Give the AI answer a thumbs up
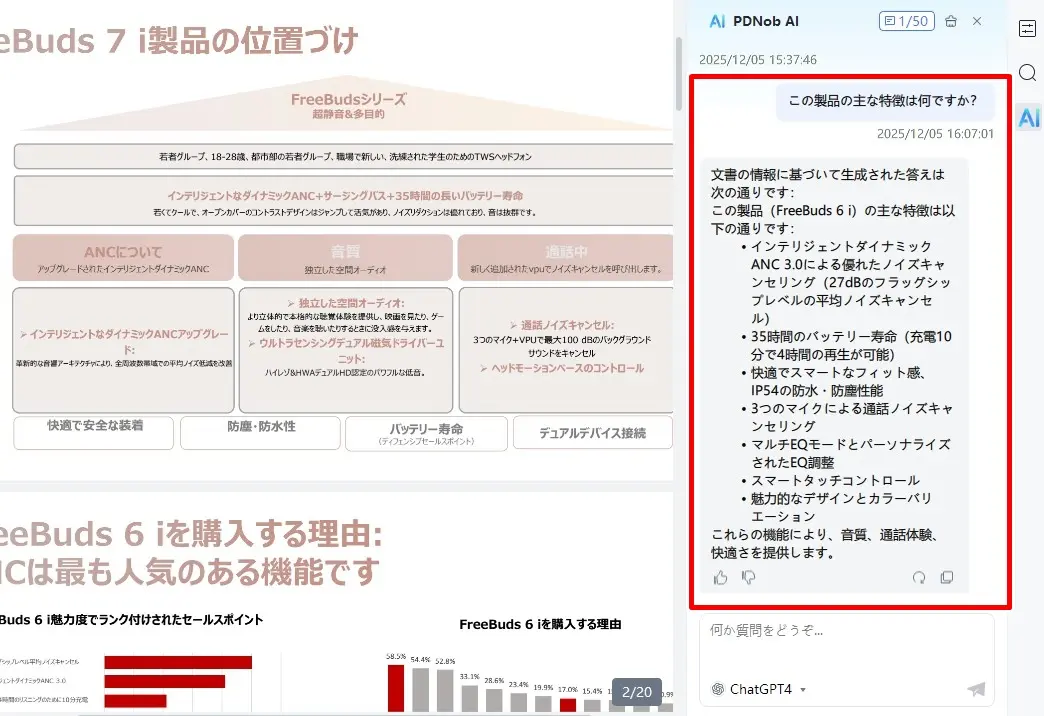Image resolution: width=1044 pixels, height=716 pixels. (x=720, y=577)
